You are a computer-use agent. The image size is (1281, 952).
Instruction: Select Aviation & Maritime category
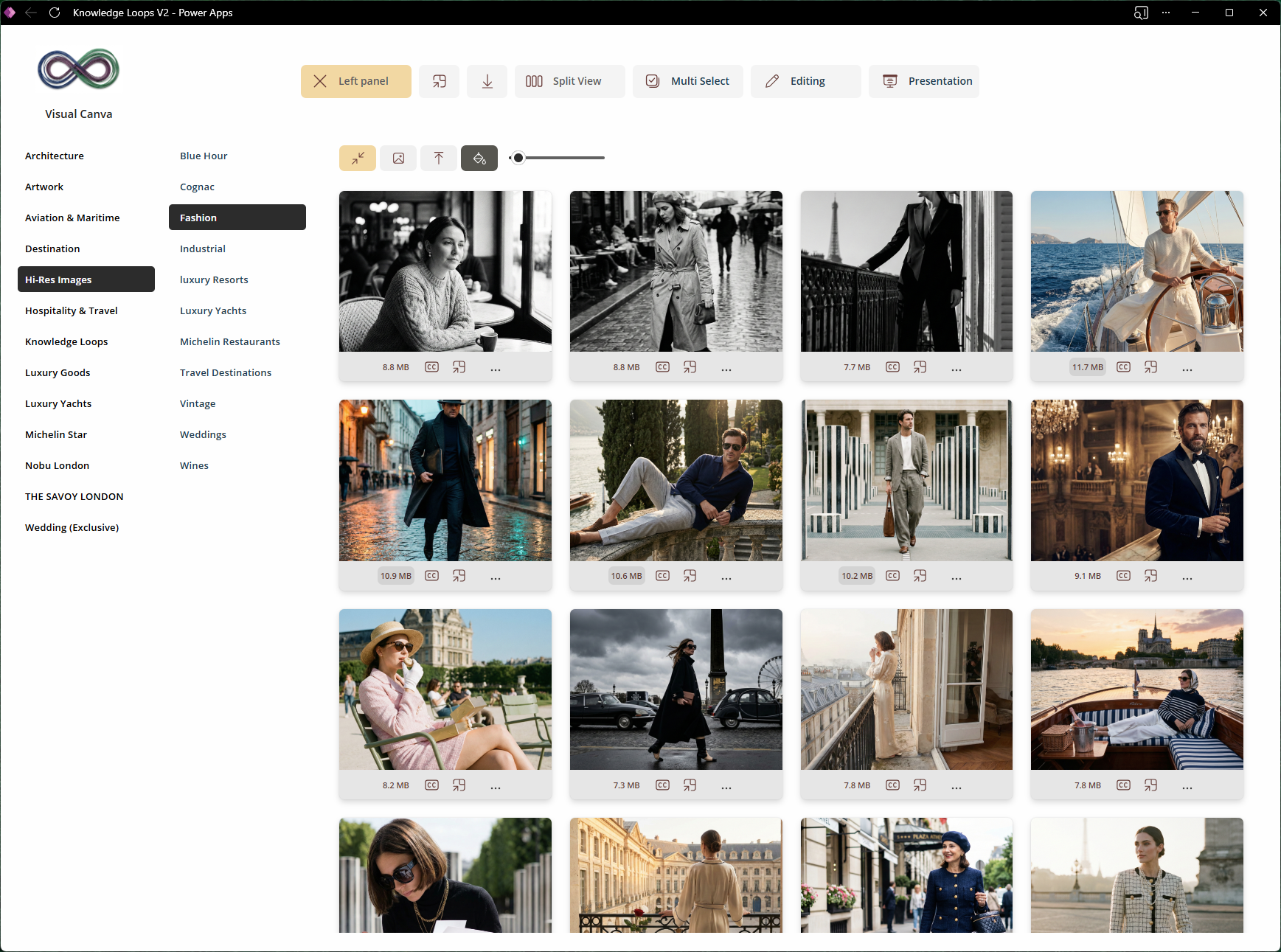click(x=72, y=218)
